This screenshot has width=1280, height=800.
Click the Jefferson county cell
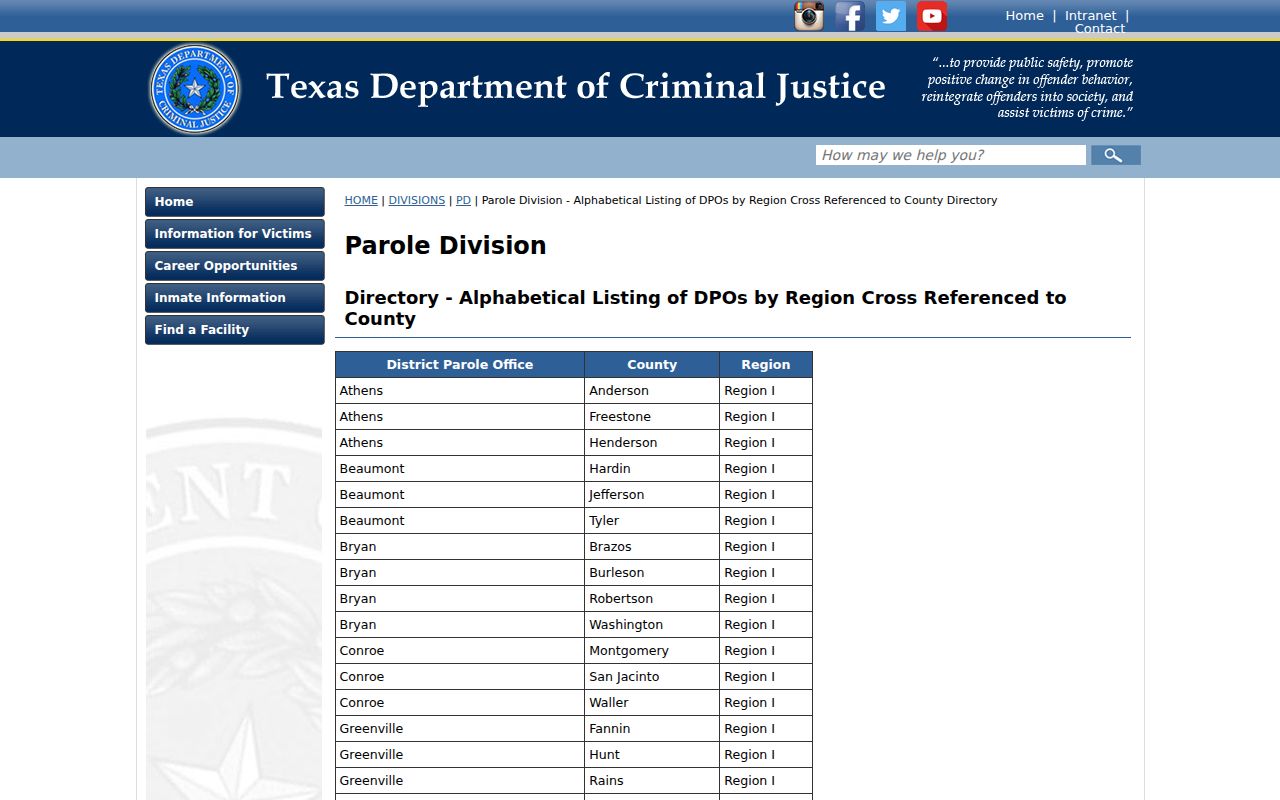652,495
